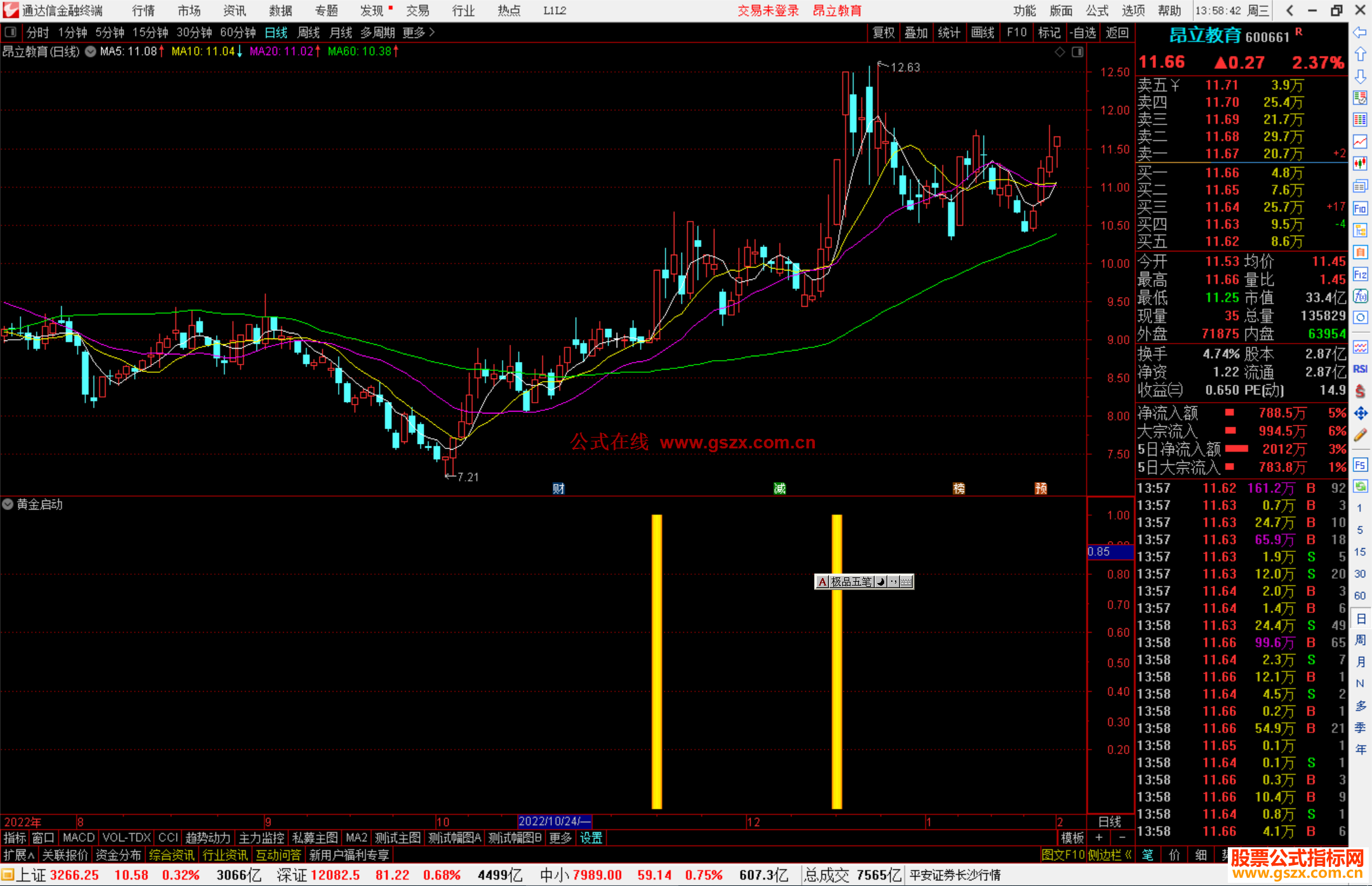Click the 2022/10/24 date marker on the time axis

[554, 821]
